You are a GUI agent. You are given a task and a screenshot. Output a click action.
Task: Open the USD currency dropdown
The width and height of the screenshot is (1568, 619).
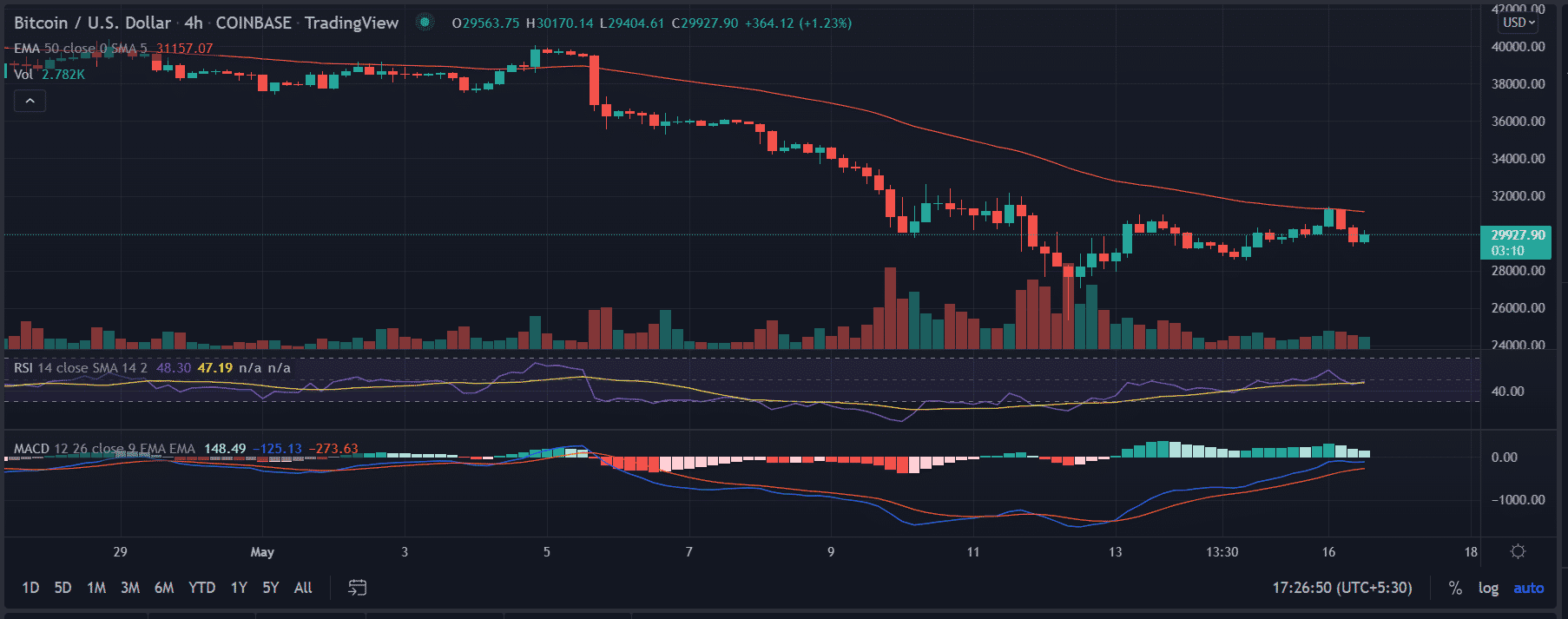pos(1519,23)
